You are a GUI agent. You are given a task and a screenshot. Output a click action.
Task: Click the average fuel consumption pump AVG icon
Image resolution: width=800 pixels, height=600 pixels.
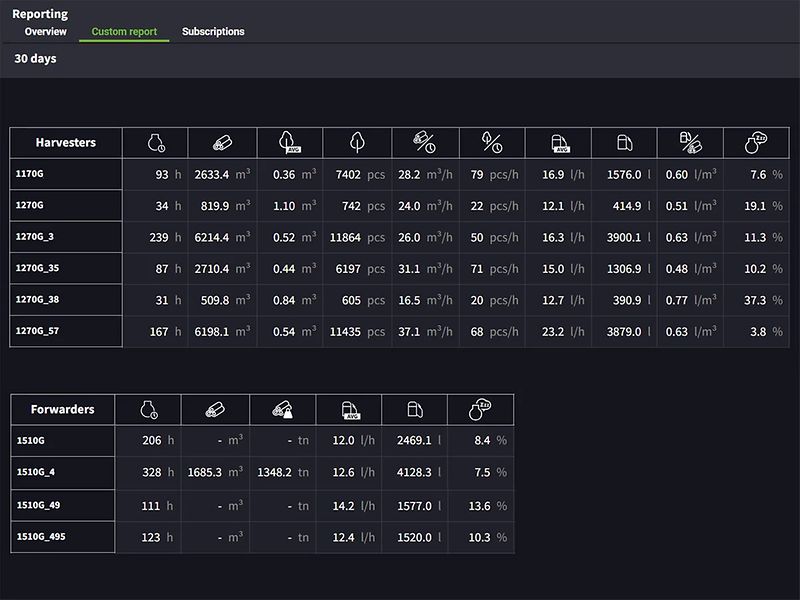pos(557,142)
